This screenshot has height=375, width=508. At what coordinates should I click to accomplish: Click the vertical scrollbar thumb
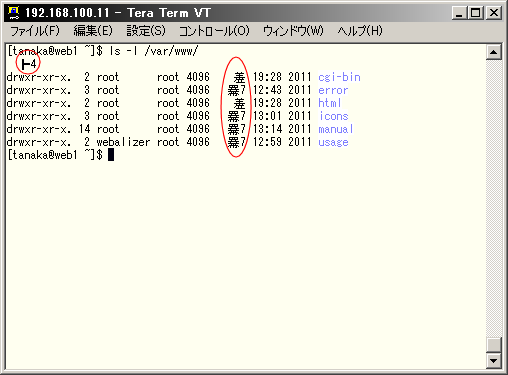pyautogui.click(x=494, y=345)
